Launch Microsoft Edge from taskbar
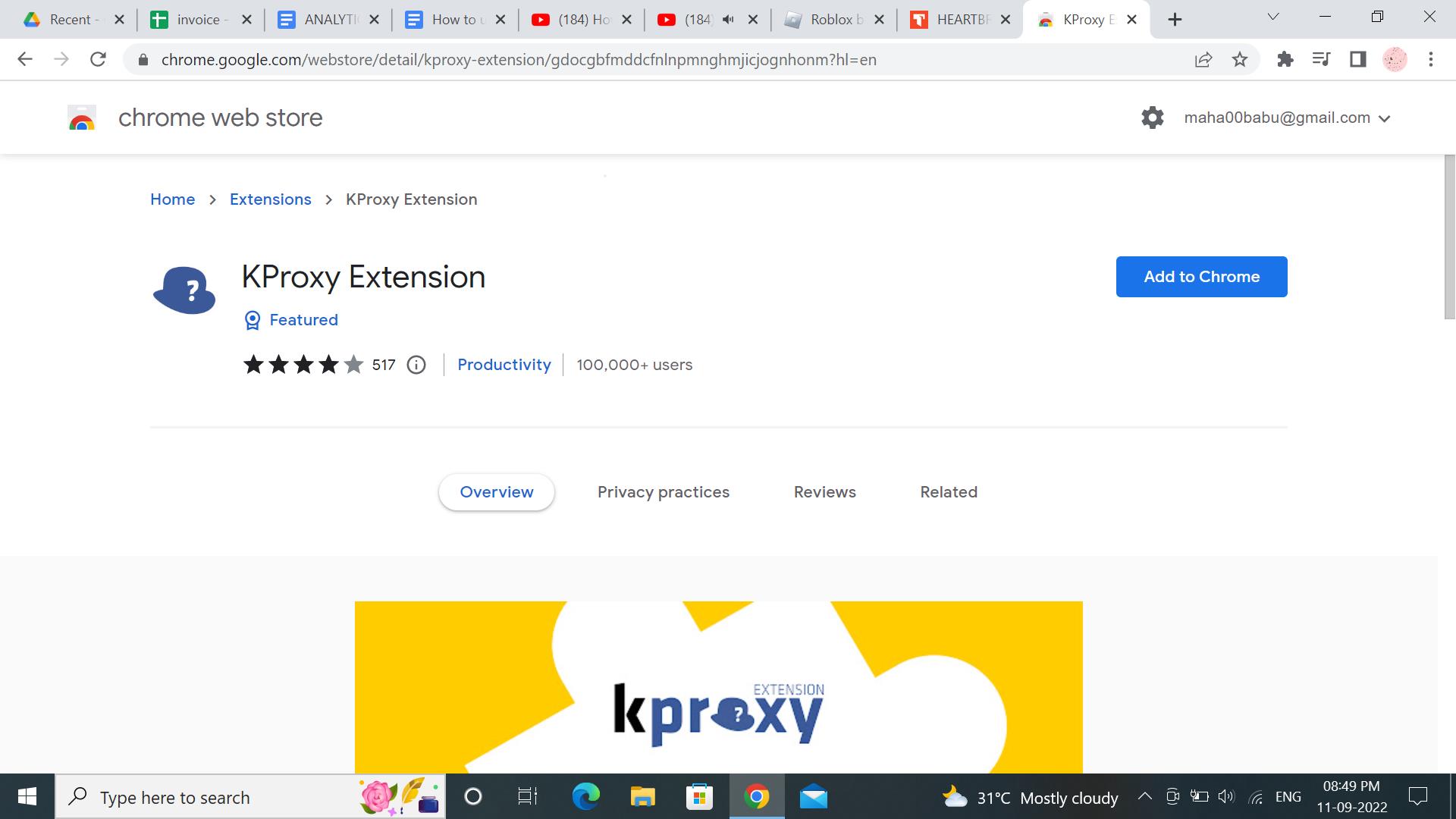1456x819 pixels. coord(585,797)
